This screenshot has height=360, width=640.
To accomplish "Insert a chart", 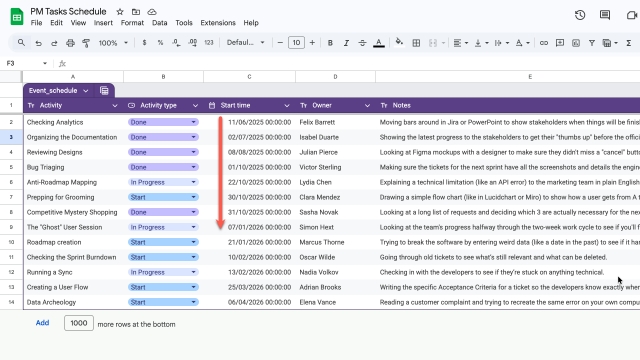I will [x=576, y=42].
